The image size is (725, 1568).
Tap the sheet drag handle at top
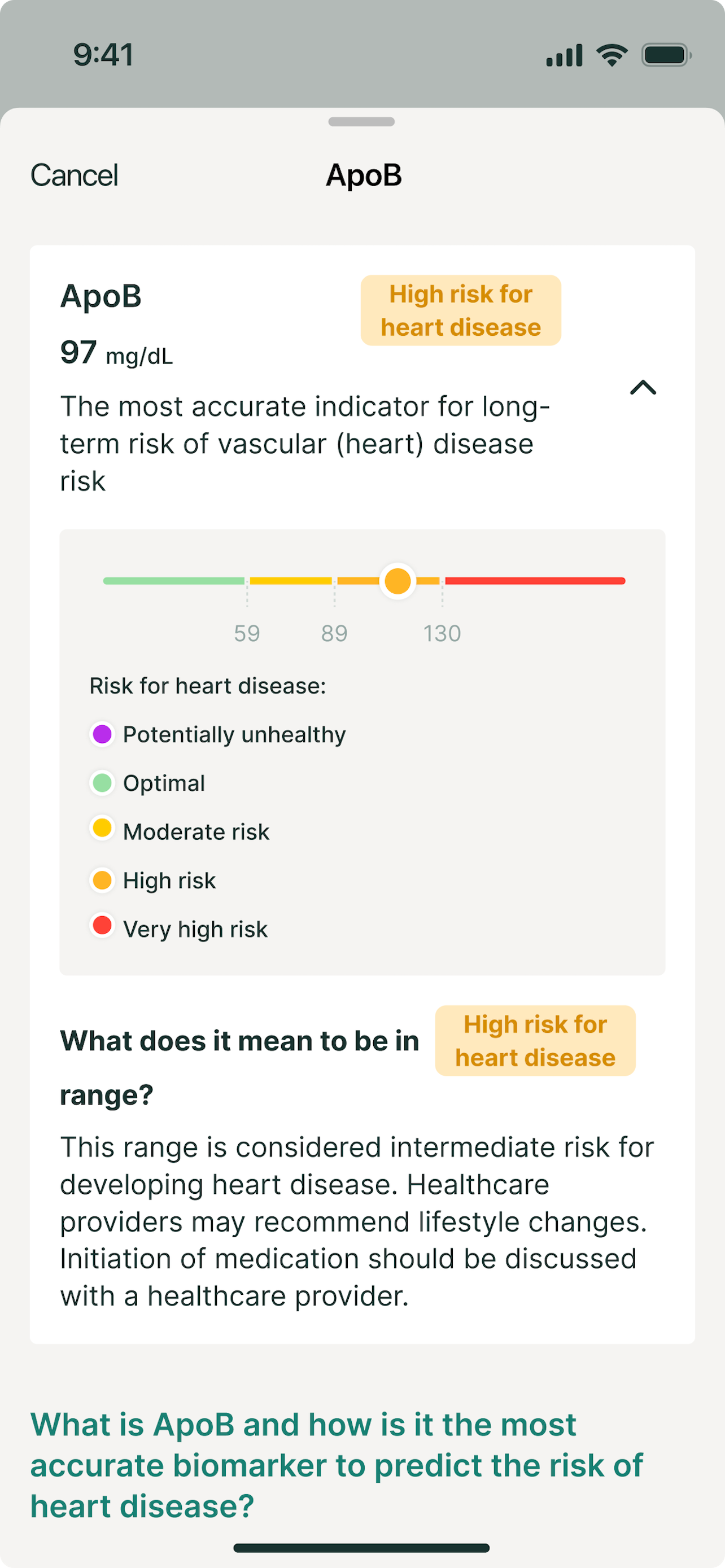361,122
